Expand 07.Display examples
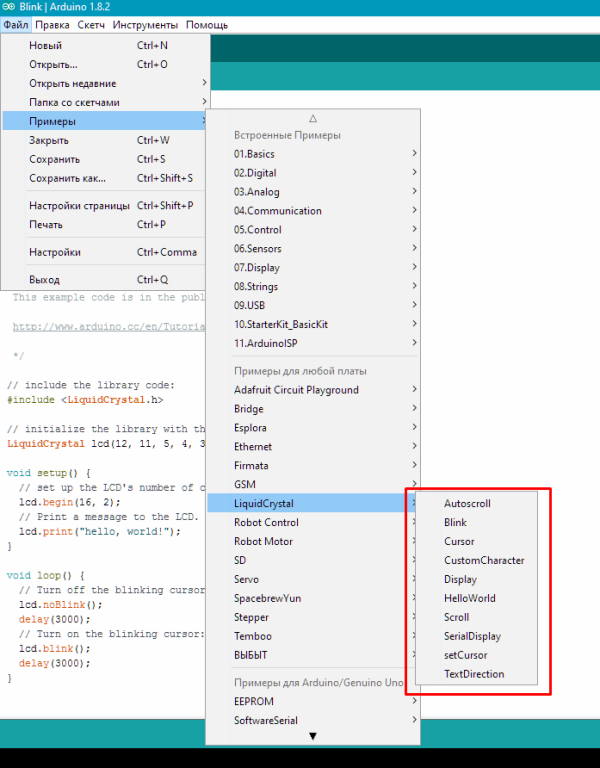 (x=313, y=268)
